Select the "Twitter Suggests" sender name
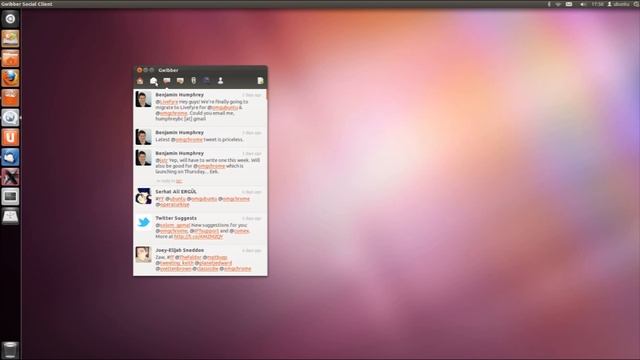Screen dimensions: 640x360 [x=176, y=218]
